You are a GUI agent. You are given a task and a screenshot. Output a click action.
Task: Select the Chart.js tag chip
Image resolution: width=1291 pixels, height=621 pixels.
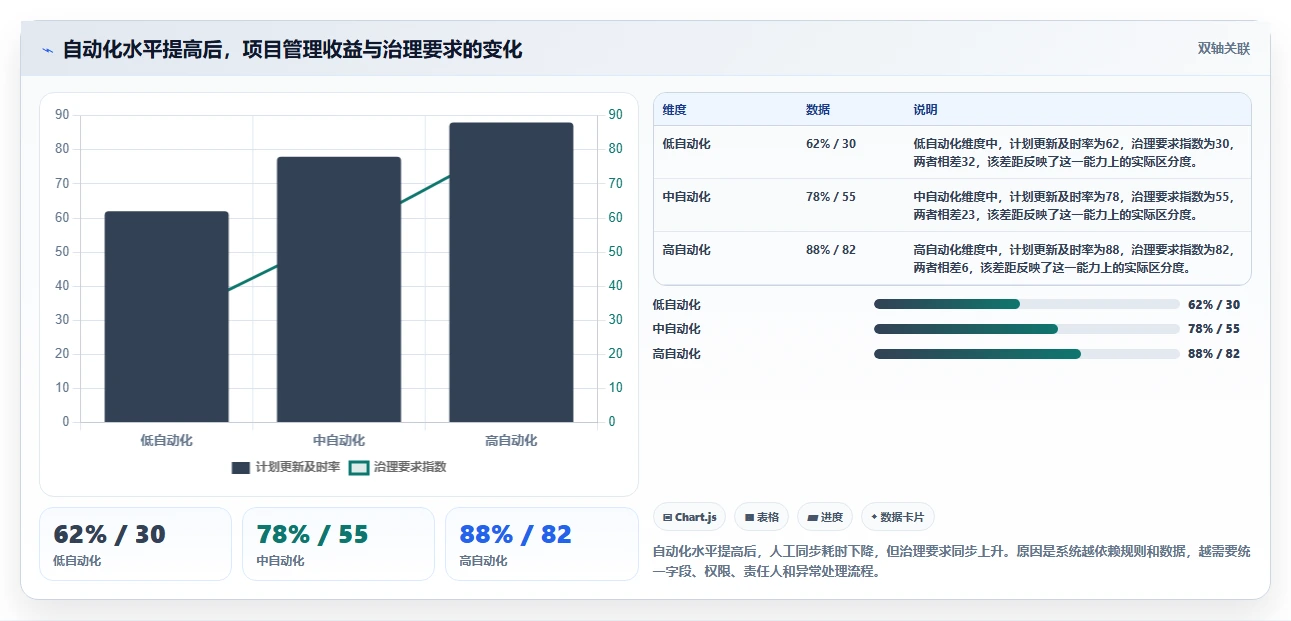(690, 517)
